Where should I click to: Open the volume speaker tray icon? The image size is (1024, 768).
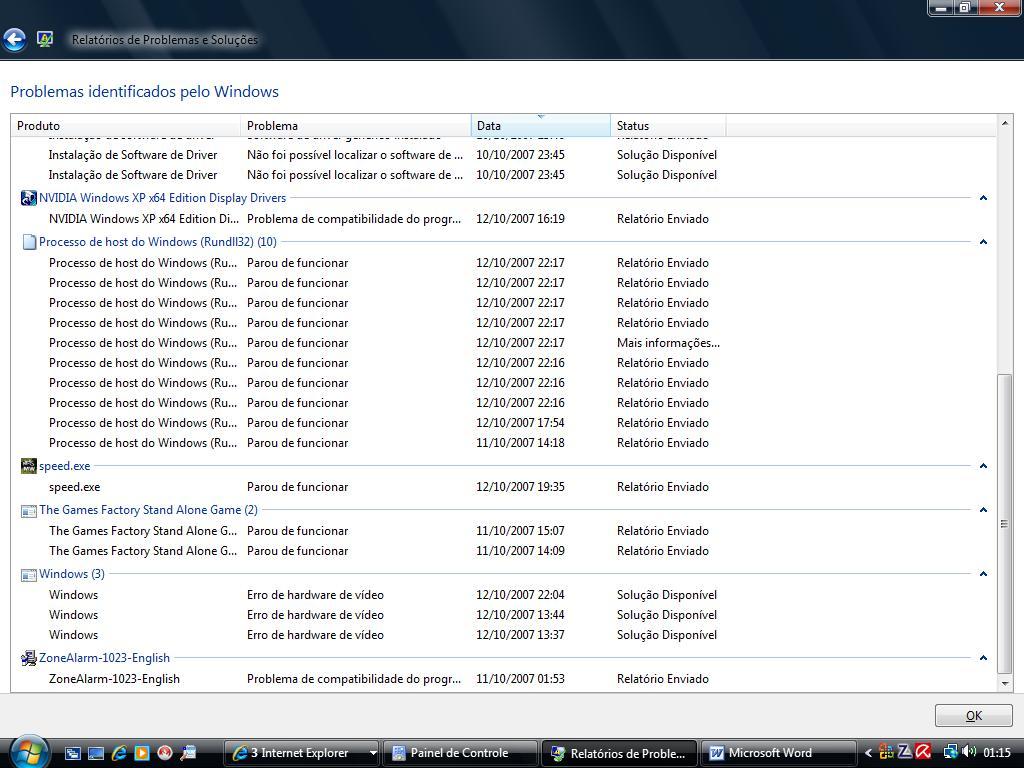click(968, 752)
